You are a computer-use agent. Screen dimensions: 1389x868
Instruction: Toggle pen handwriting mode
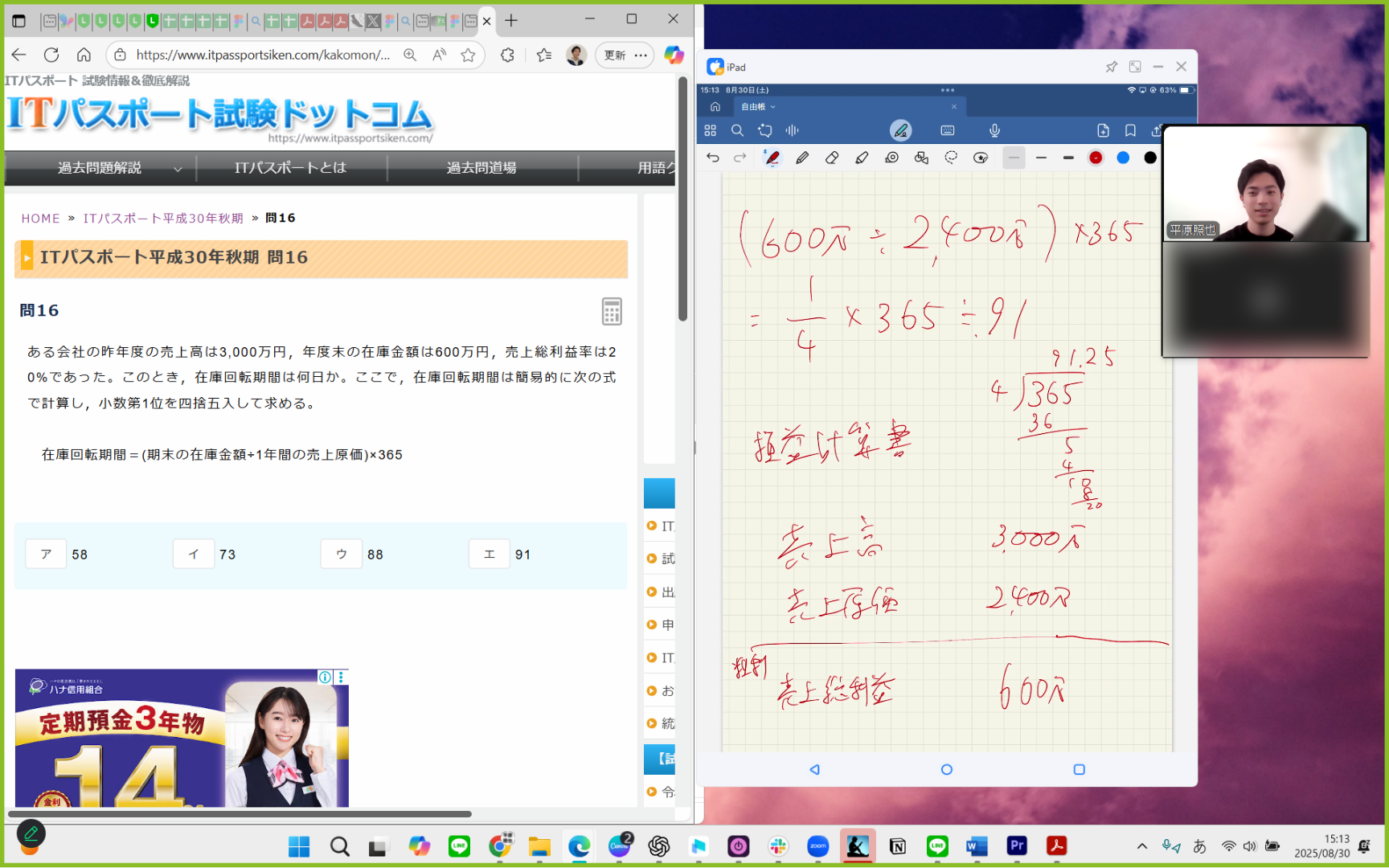coord(900,130)
